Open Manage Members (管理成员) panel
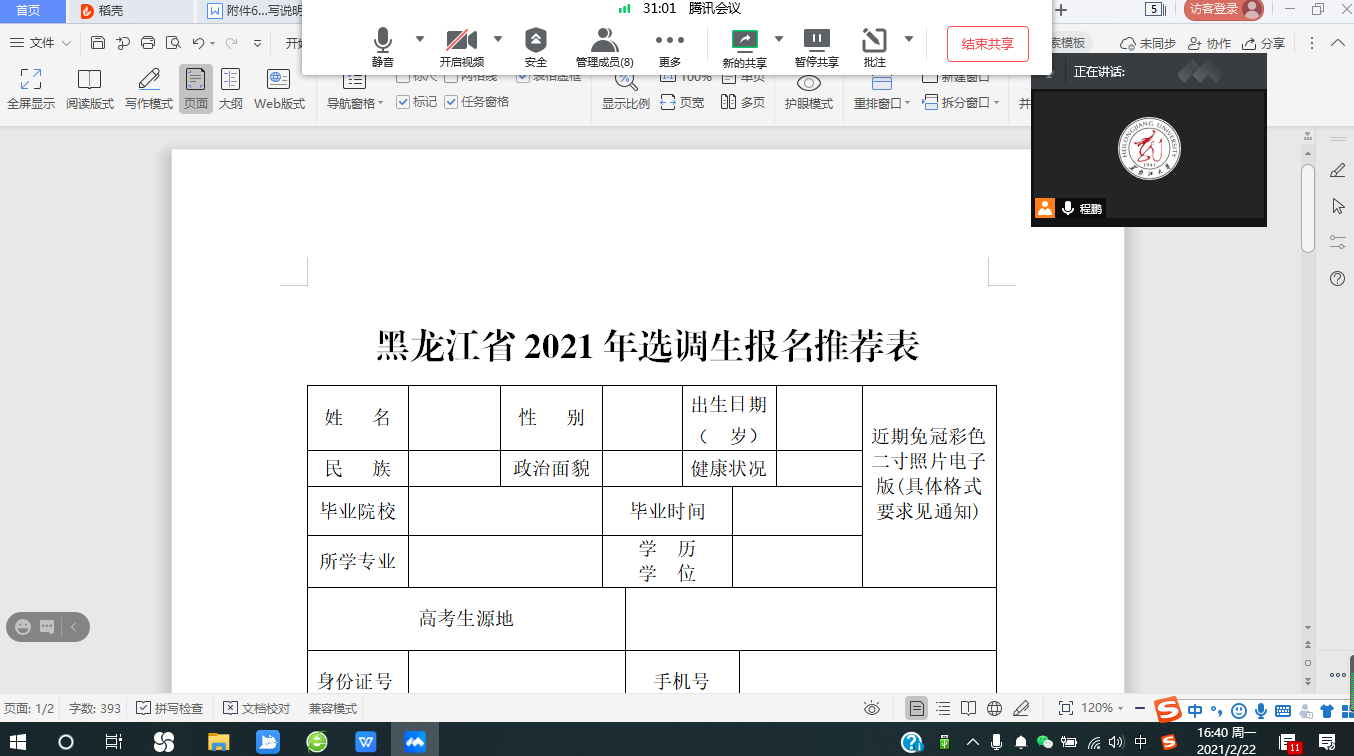 [x=604, y=47]
